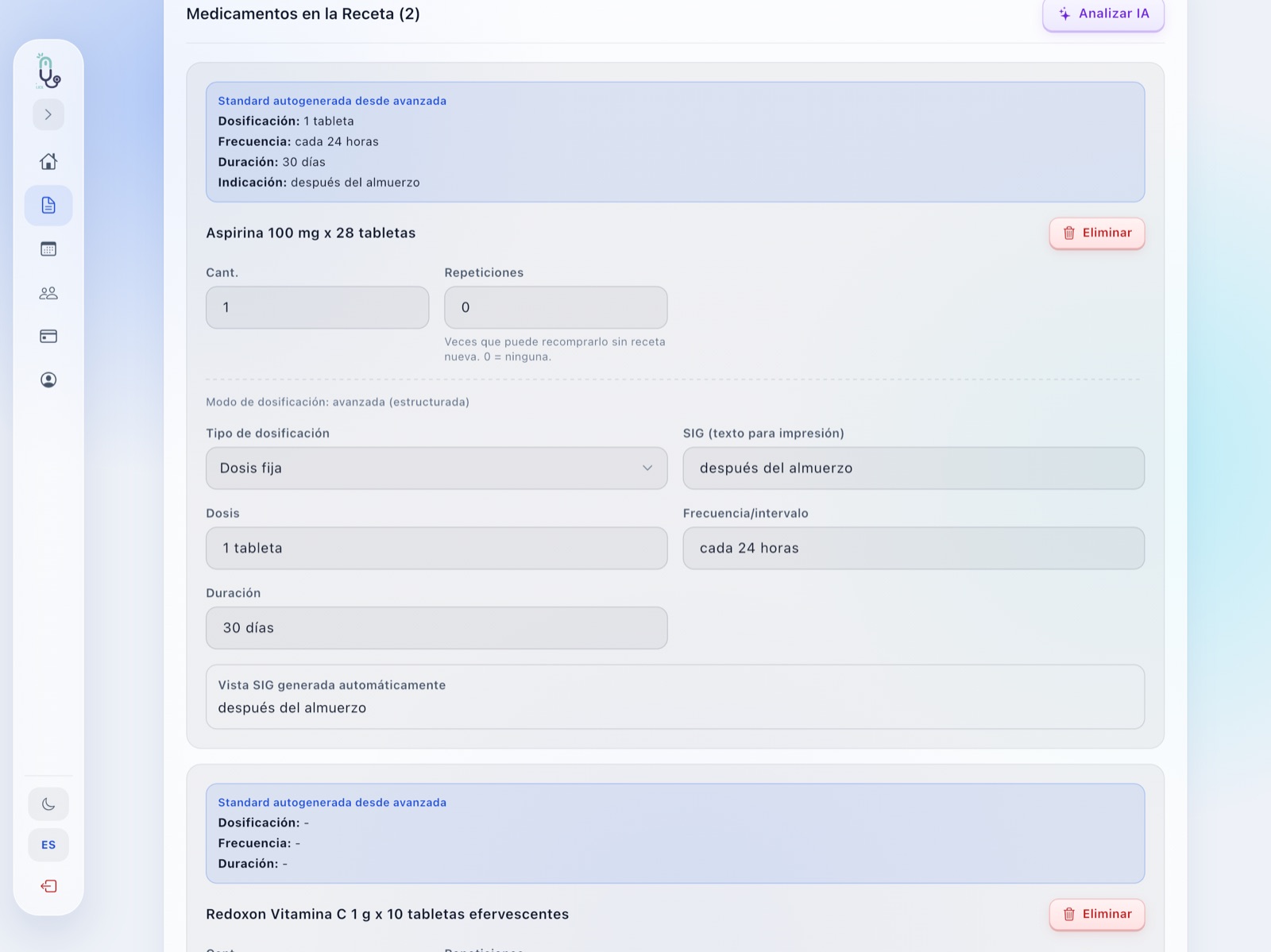
Task: Click the Redoxon Vitamina C medication title
Action: point(388,914)
